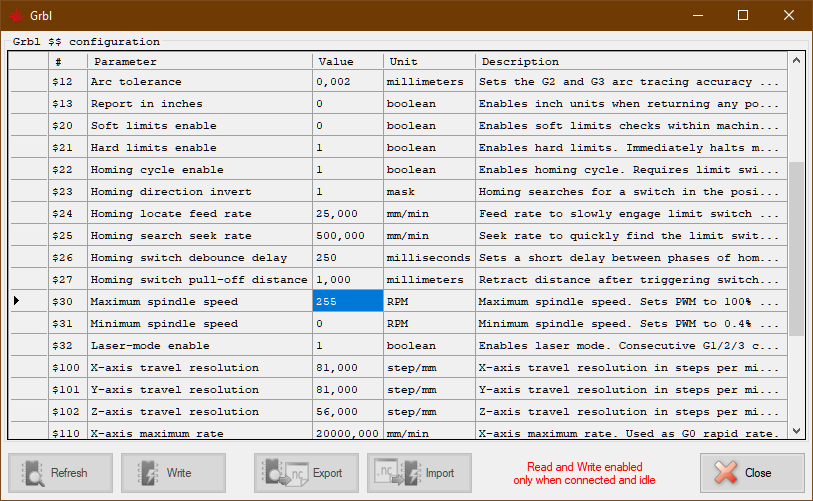Screen dimensions: 813x501
Task: Select the X-axis travel resolution value 81,000
Action: (x=347, y=367)
